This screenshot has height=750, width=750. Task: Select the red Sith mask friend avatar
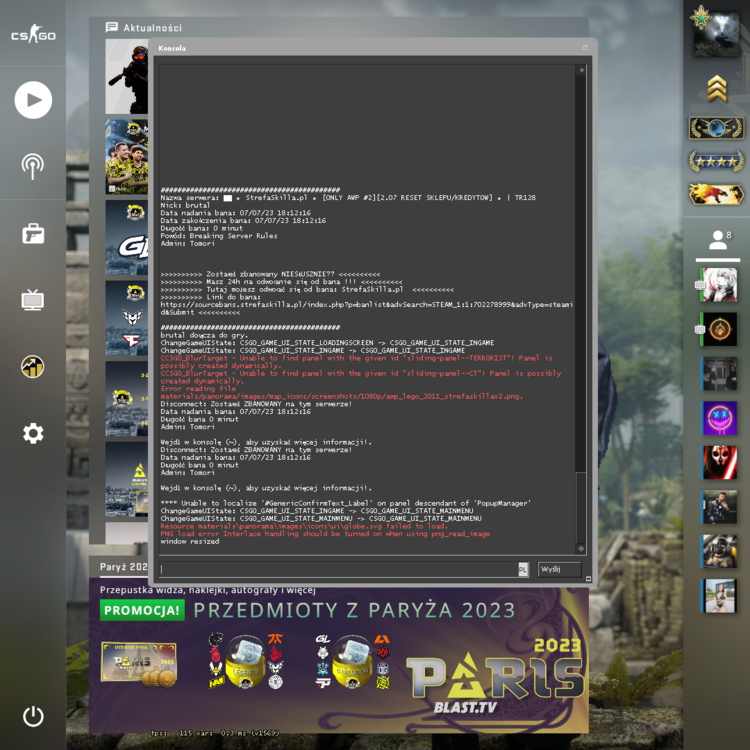pyautogui.click(x=719, y=463)
